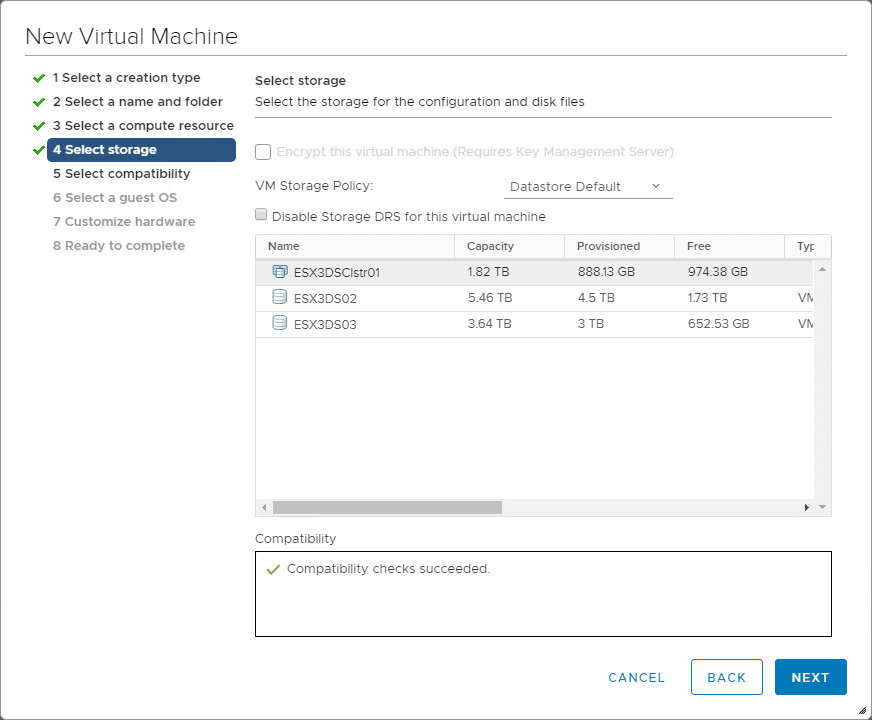The image size is (872, 720).
Task: Click the compatibility checks succeeded checkmark icon
Action: [x=273, y=569]
